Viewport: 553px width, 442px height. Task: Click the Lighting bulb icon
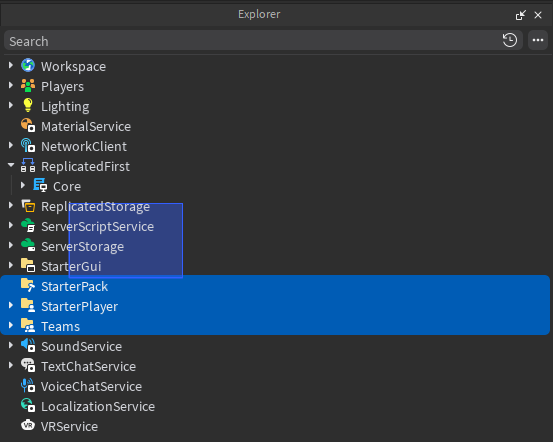28,106
